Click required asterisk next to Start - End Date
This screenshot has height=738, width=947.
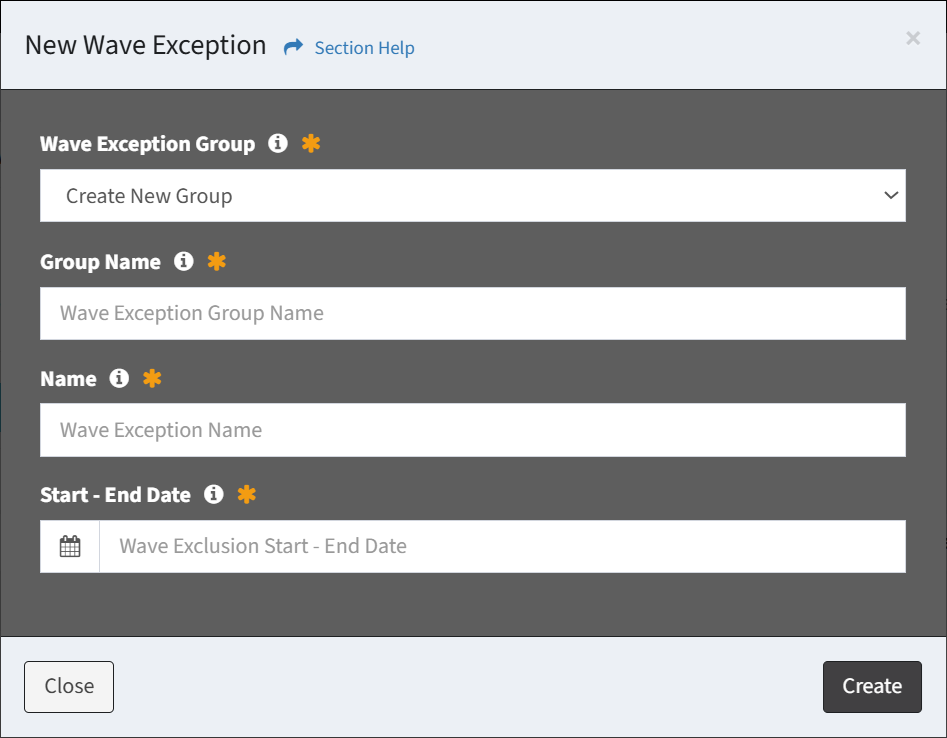pos(246,495)
